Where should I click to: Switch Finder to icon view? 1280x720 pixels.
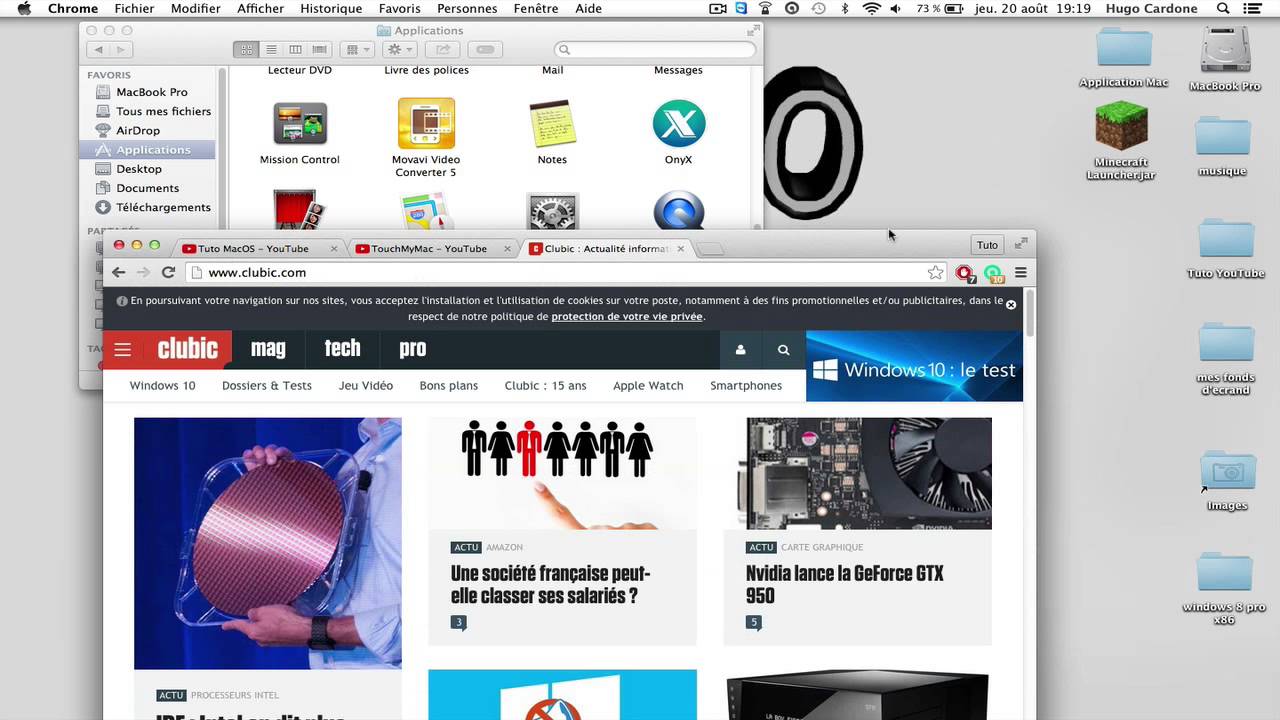point(246,49)
